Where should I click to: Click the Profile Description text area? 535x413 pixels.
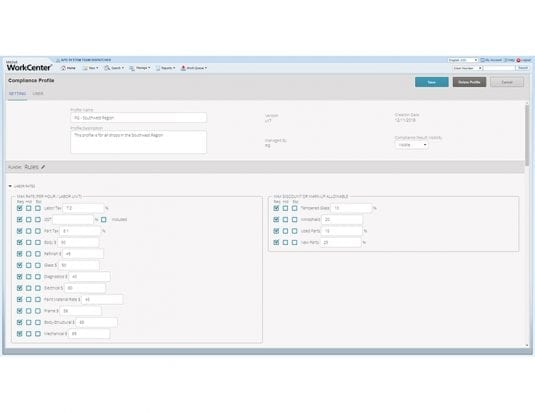pos(138,142)
